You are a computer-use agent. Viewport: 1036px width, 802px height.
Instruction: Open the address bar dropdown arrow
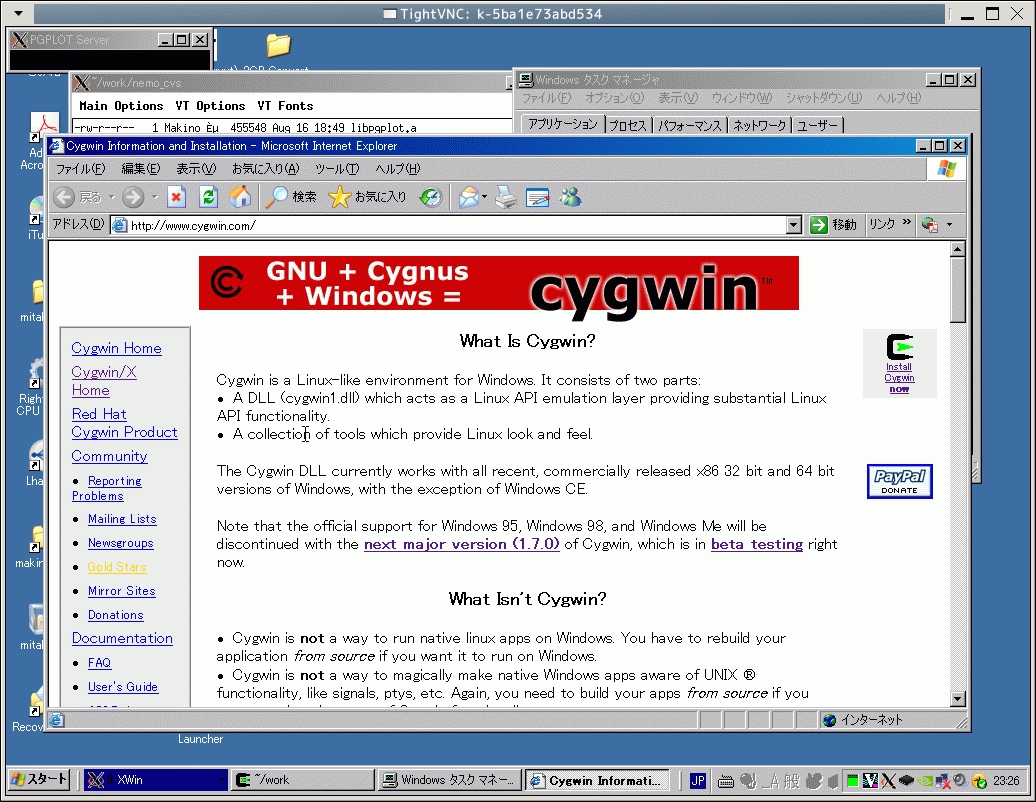point(793,225)
